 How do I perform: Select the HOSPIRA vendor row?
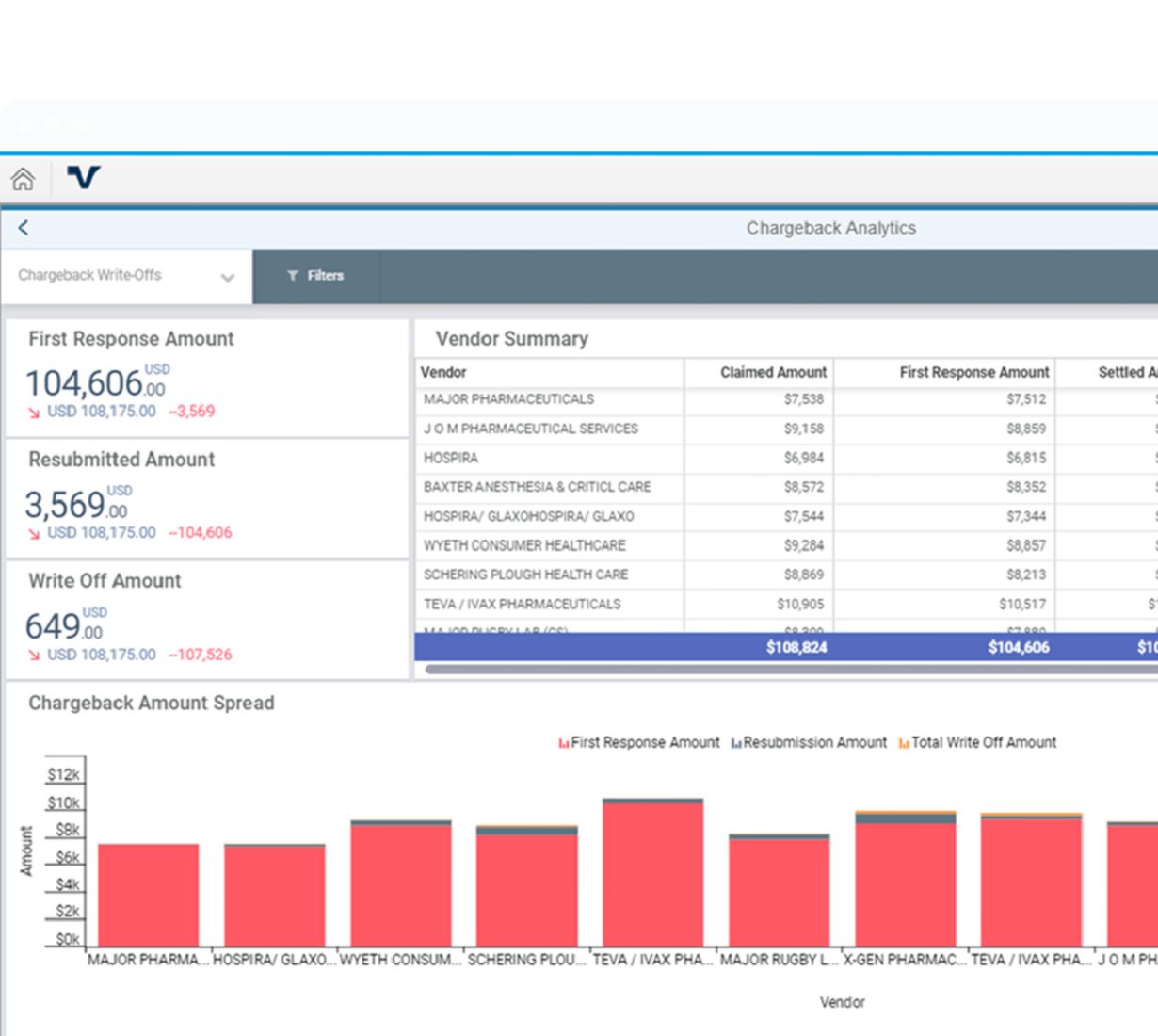451,459
